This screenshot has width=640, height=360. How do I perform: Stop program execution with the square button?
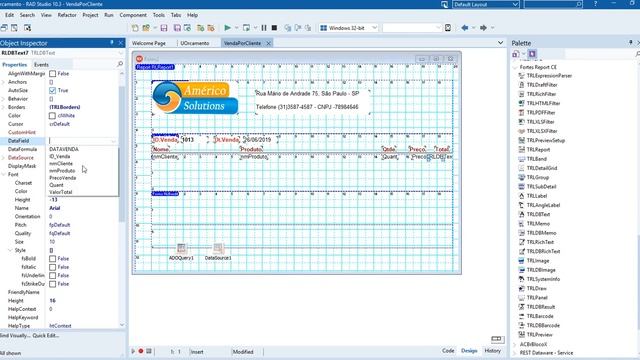[x=274, y=28]
